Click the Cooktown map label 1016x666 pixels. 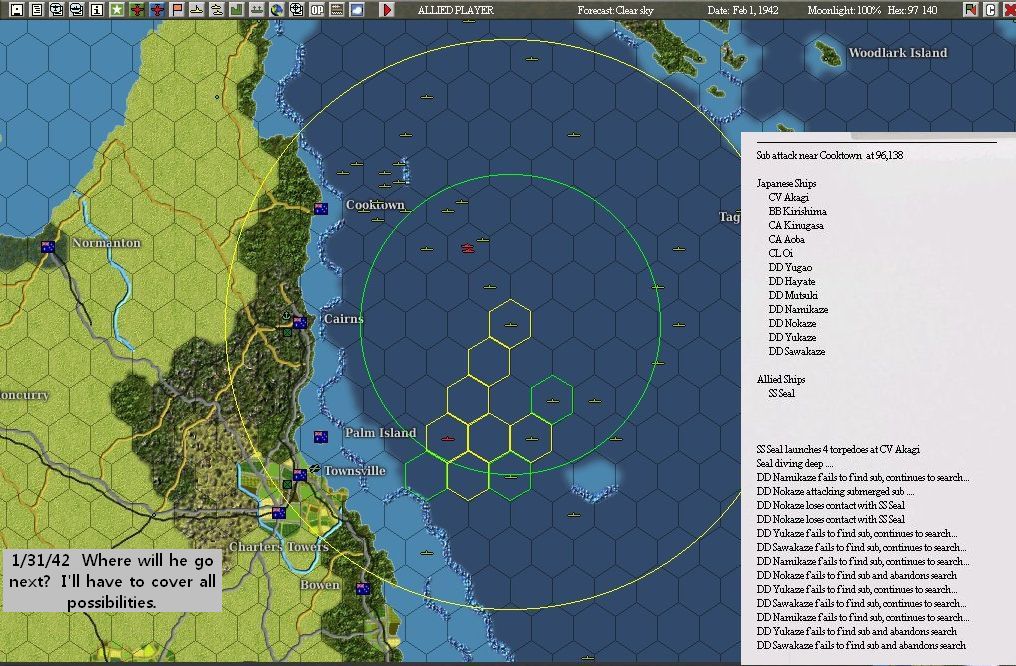pos(375,205)
